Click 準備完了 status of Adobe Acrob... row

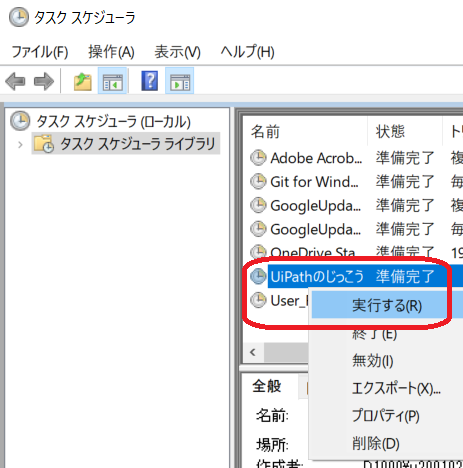[x=405, y=158]
